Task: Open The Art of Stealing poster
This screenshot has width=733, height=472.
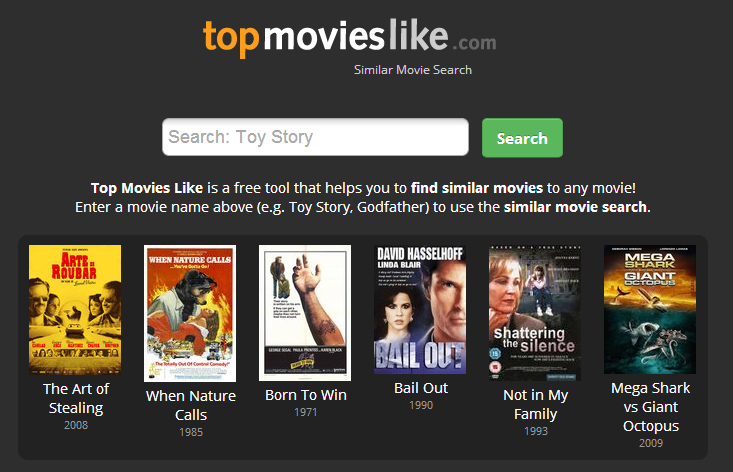Action: click(75, 310)
